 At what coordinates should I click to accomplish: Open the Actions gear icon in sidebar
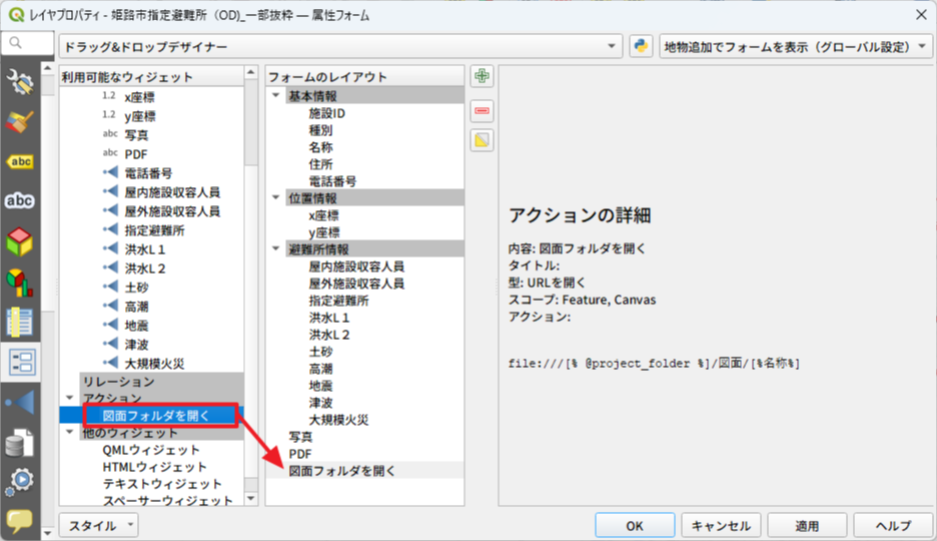point(20,482)
